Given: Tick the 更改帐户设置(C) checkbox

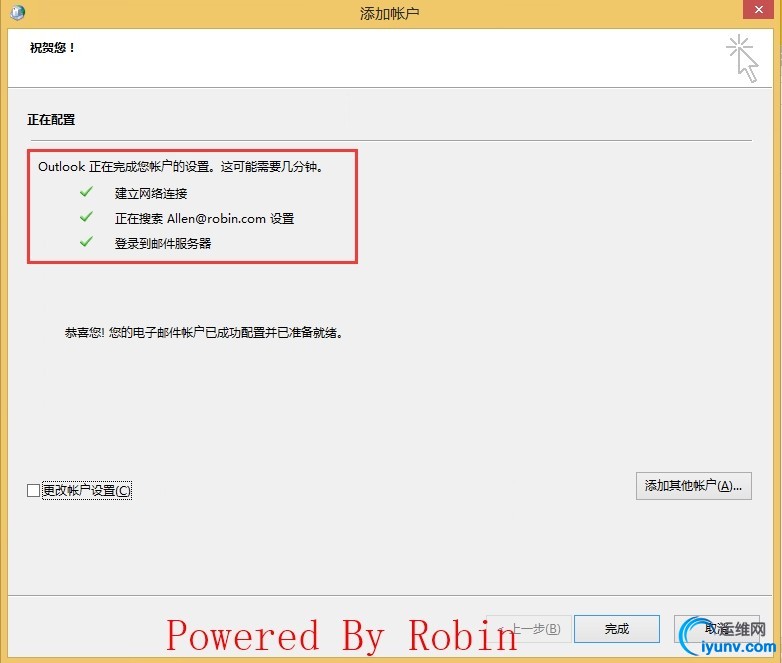Looking at the screenshot, I should click(x=33, y=490).
